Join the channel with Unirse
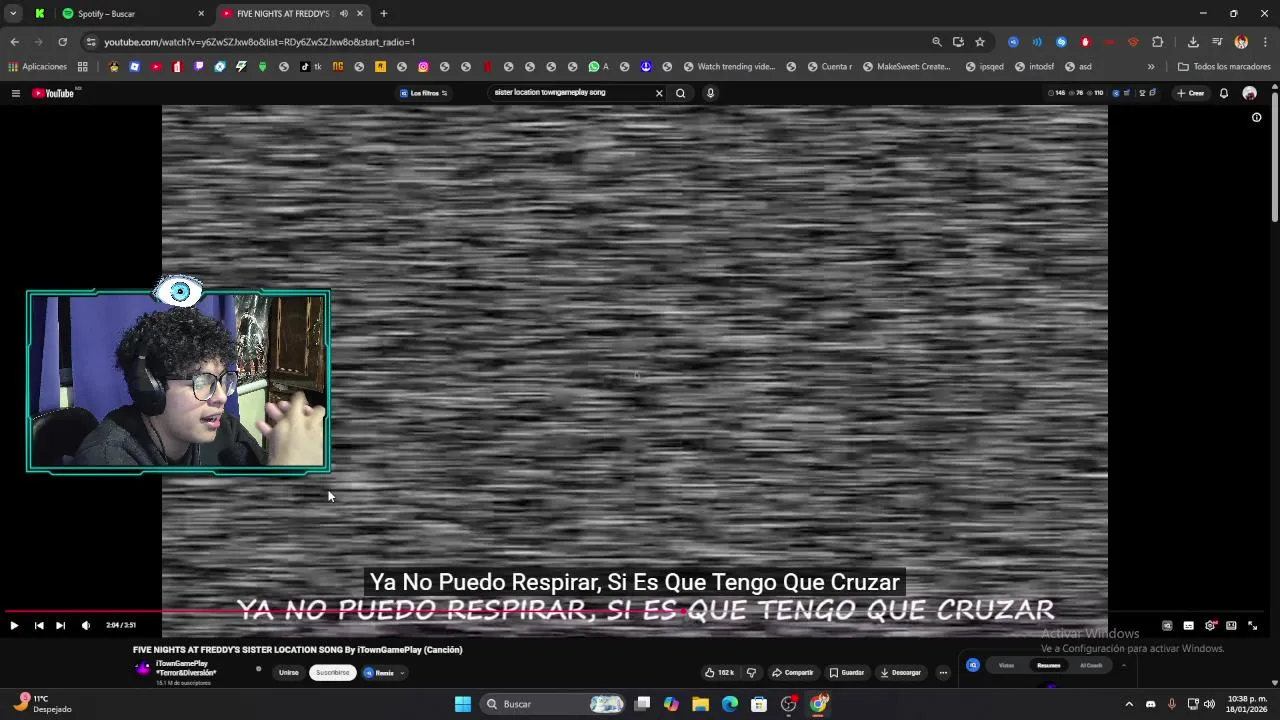The image size is (1280, 720). coord(289,673)
